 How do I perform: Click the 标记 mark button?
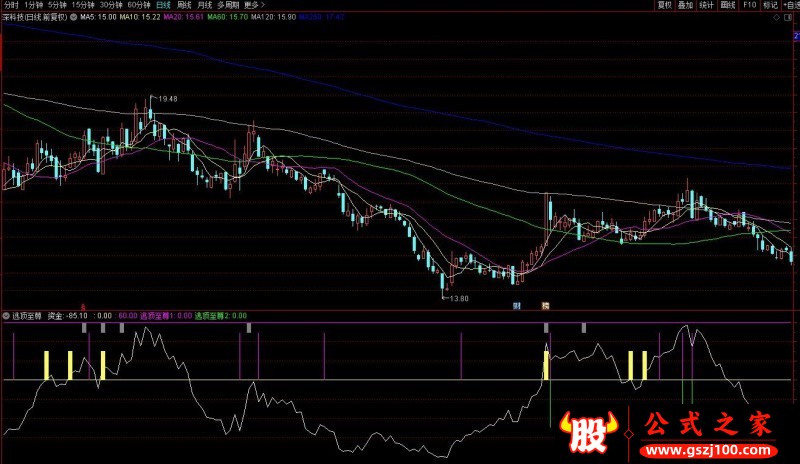(770, 5)
